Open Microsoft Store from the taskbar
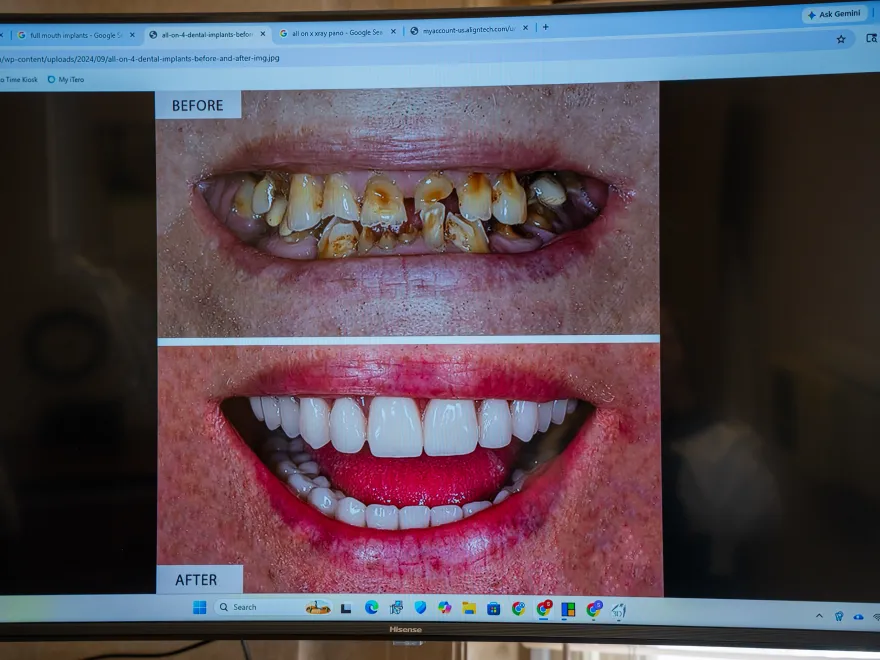The width and height of the screenshot is (880, 660). [x=493, y=608]
